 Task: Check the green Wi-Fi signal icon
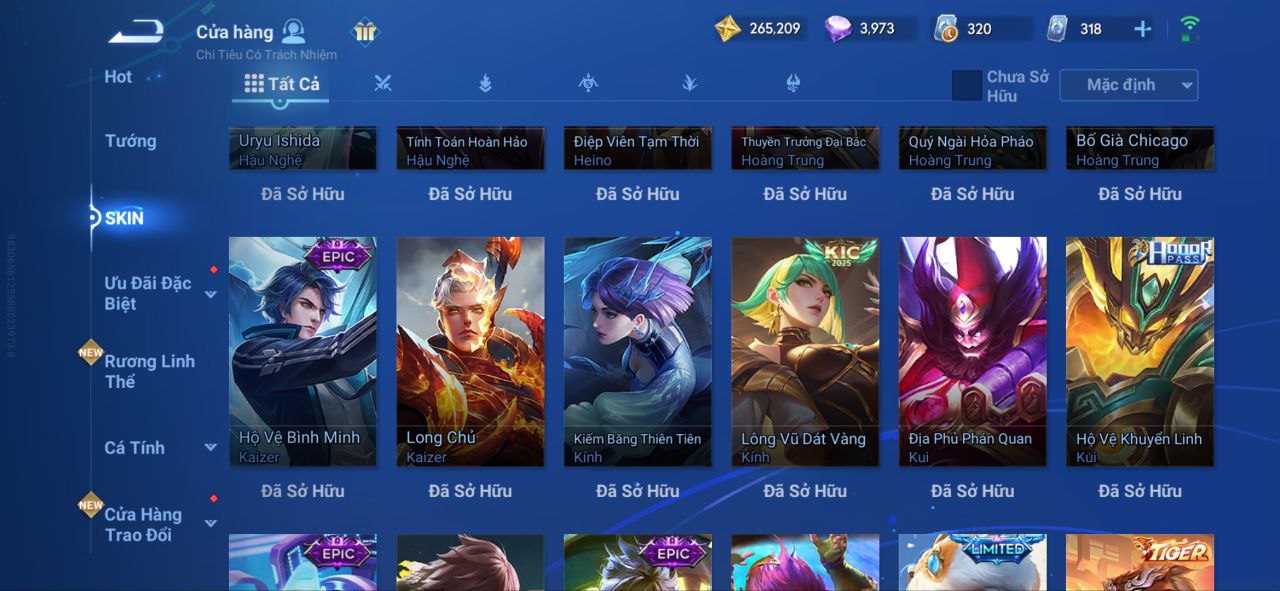(1189, 28)
